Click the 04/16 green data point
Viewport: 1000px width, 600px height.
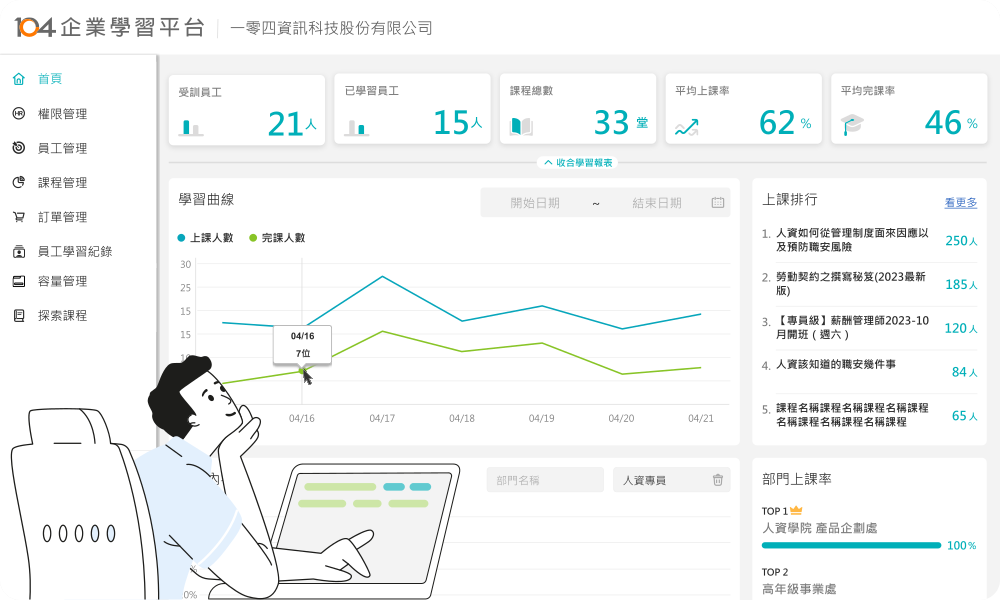302,370
